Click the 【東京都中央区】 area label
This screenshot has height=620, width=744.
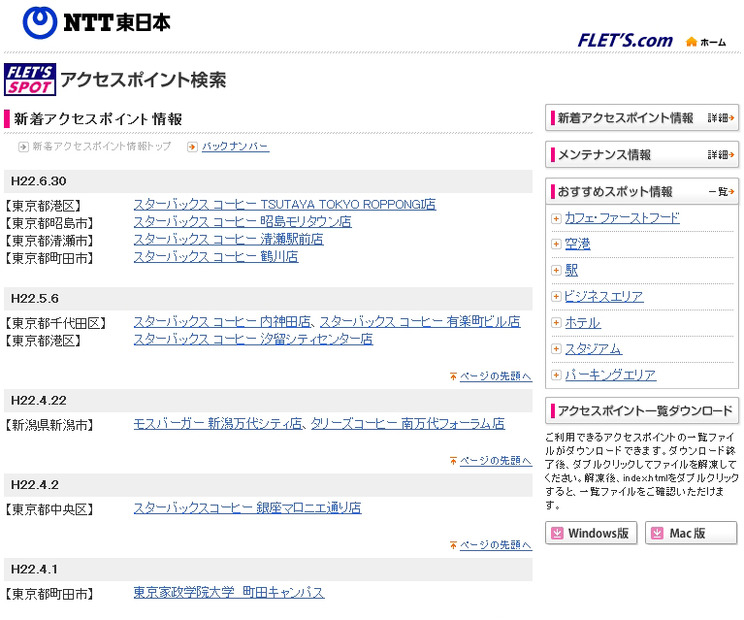(x=49, y=509)
